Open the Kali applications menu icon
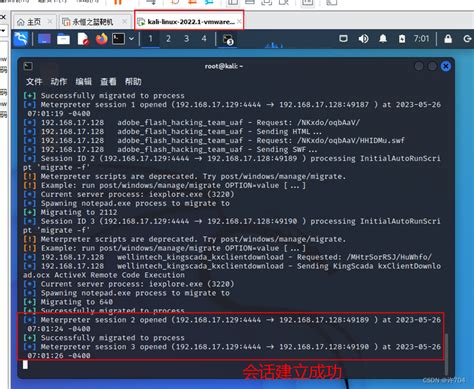Image resolution: width=474 pixels, height=389 pixels. click(x=21, y=39)
